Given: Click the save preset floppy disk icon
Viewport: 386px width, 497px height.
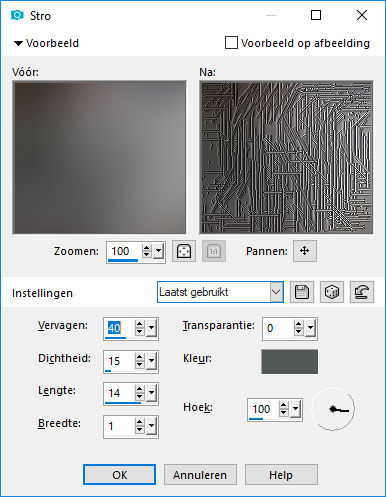Looking at the screenshot, I should click(x=302, y=292).
